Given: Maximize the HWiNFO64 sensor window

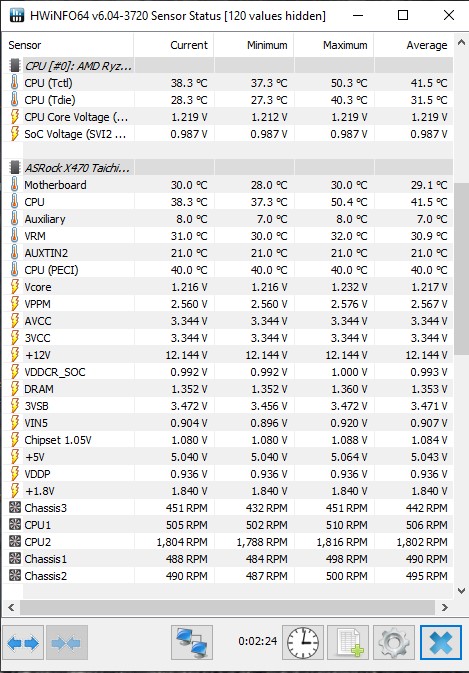Looking at the screenshot, I should (x=403, y=15).
